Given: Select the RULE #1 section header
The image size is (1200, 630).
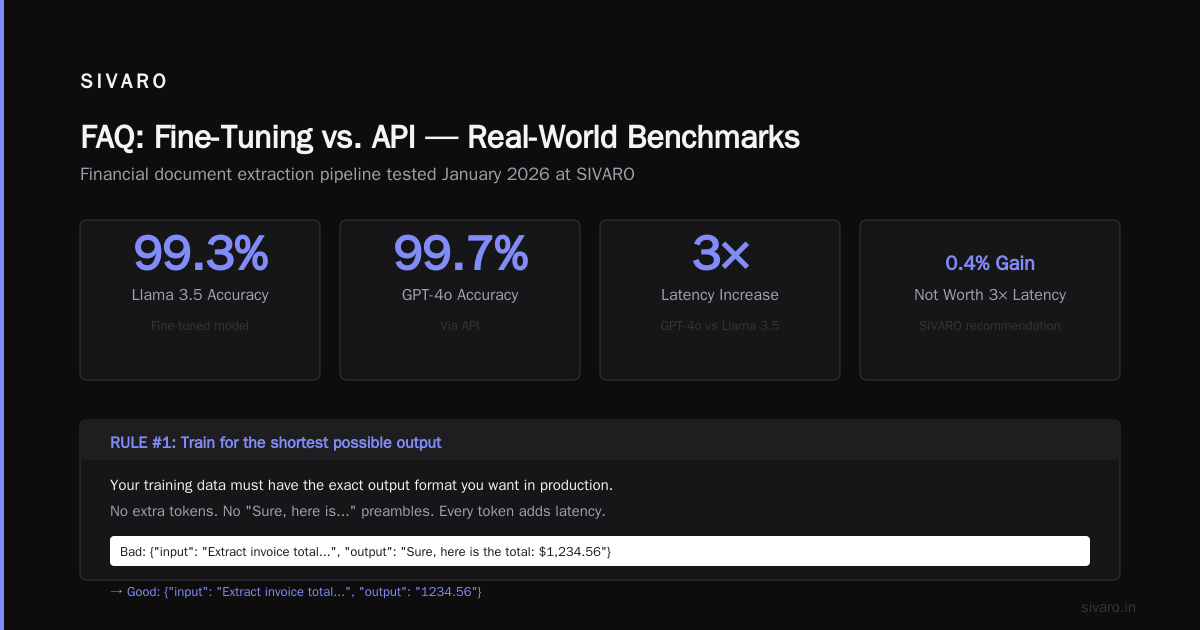Looking at the screenshot, I should (x=600, y=441).
